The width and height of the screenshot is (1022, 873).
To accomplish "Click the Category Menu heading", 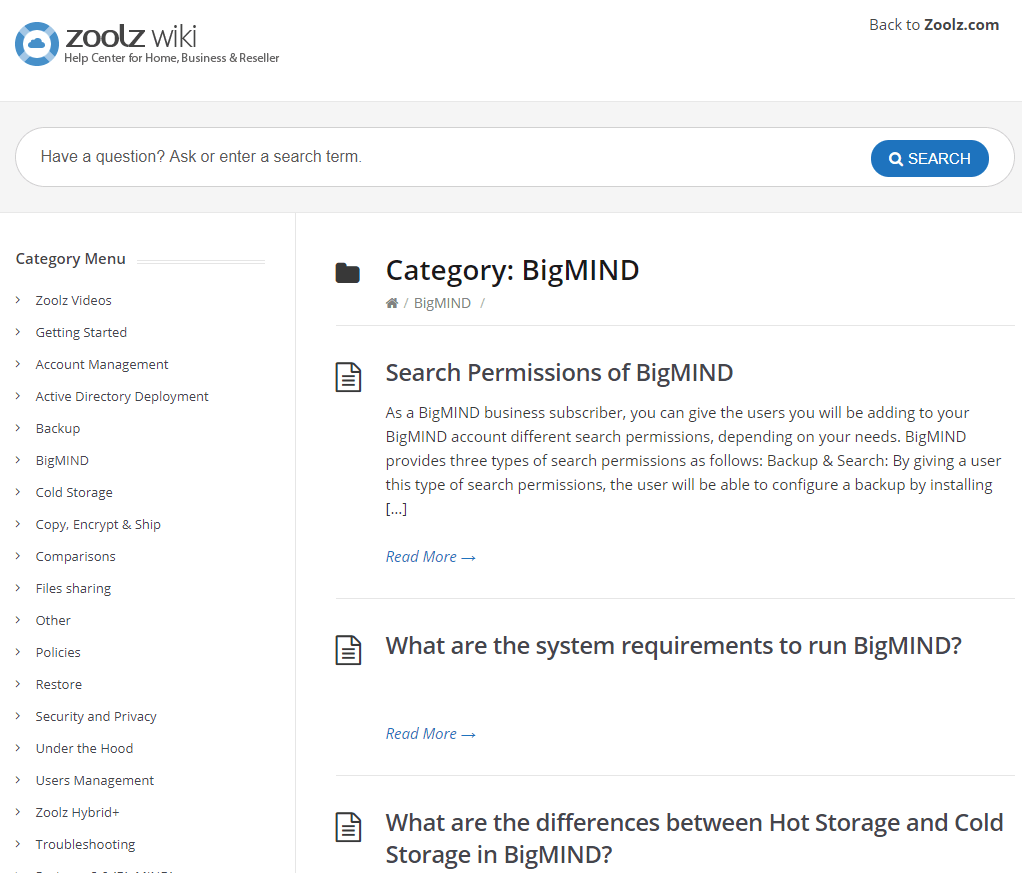I will pyautogui.click(x=70, y=259).
